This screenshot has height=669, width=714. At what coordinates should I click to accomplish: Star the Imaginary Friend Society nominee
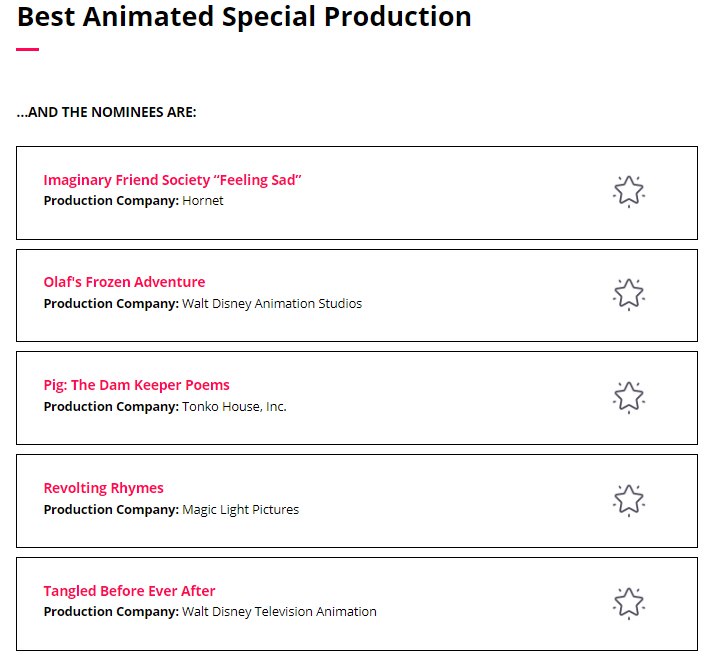click(628, 191)
